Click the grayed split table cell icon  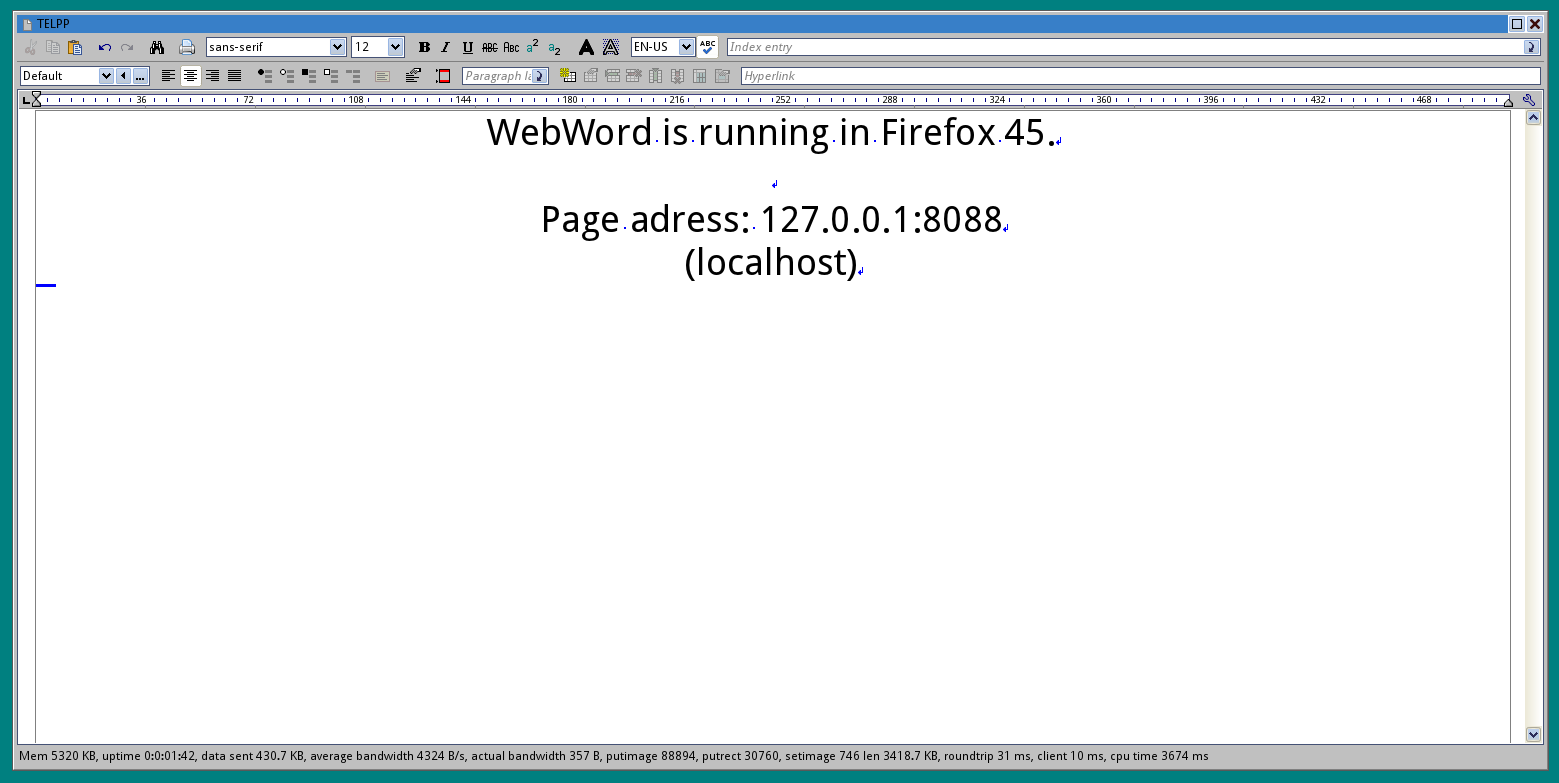pyautogui.click(x=722, y=76)
